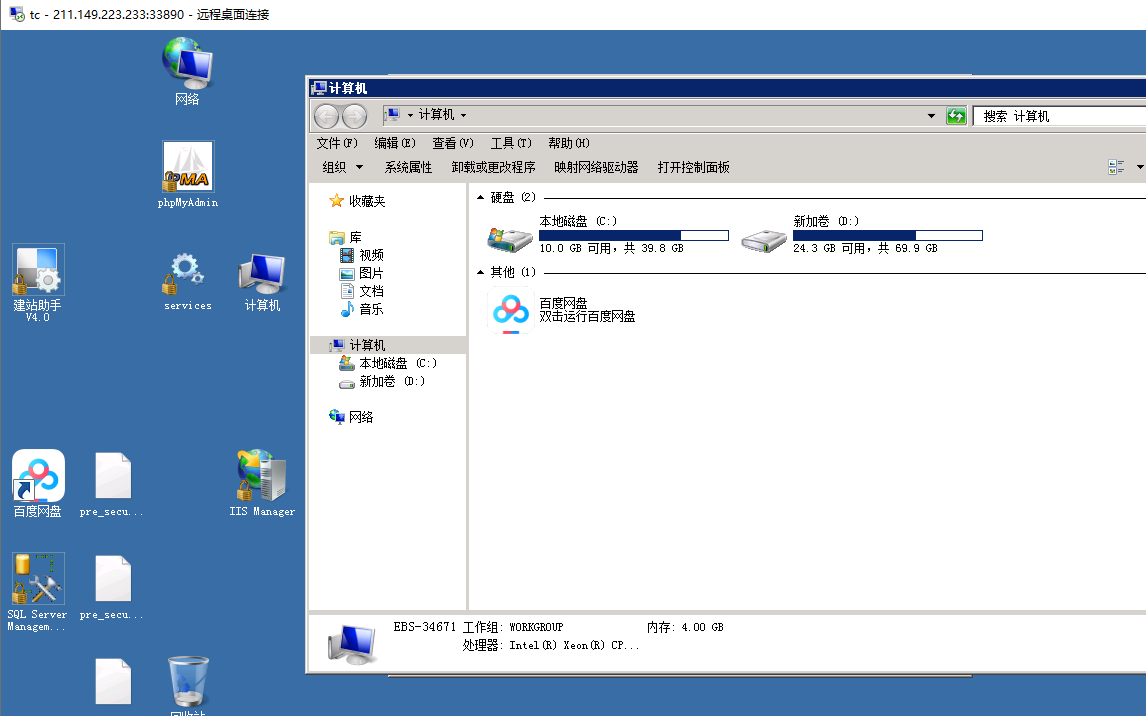Click 卸载或更改程序 toolbar button
This screenshot has width=1146, height=716.
493,167
